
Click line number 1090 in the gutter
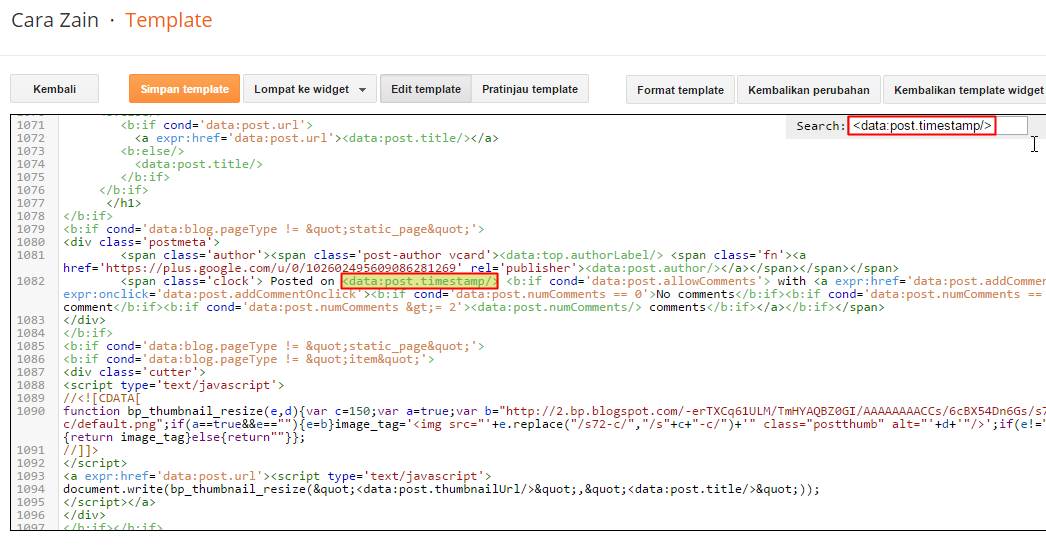point(31,411)
